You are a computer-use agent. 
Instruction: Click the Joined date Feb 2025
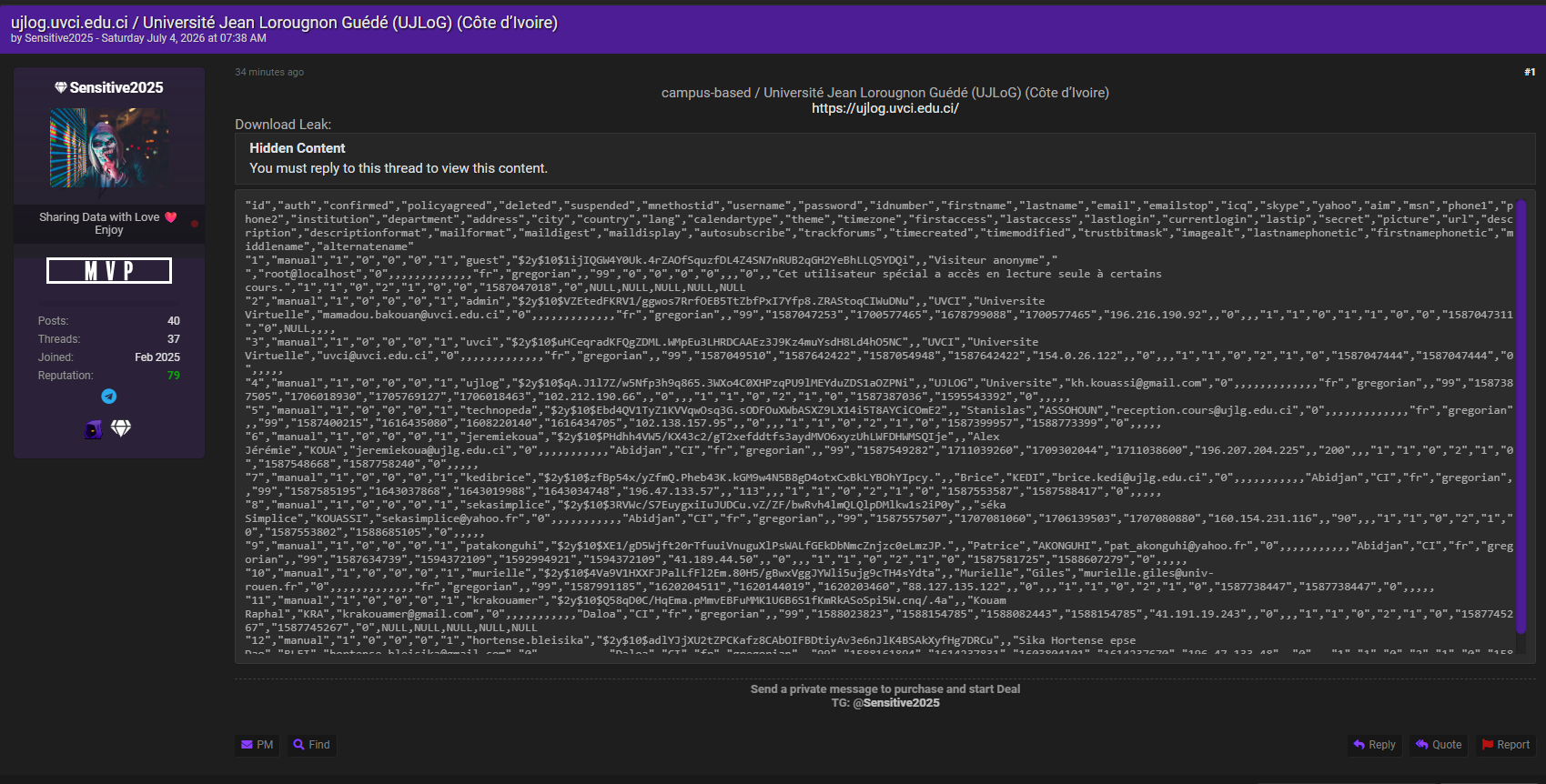(157, 357)
